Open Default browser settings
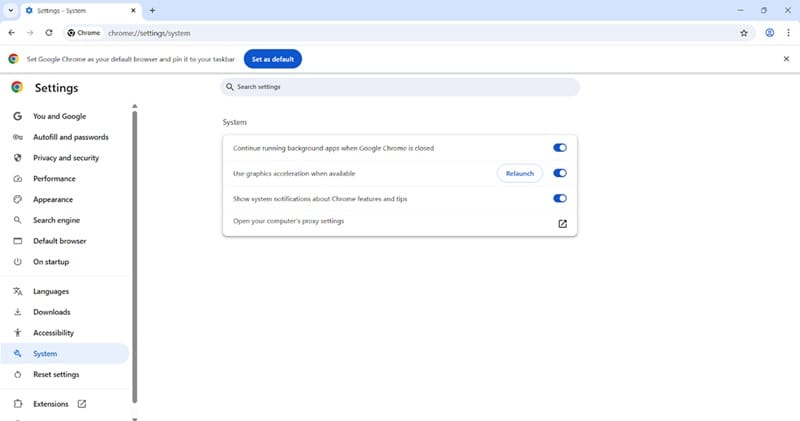 click(60, 241)
